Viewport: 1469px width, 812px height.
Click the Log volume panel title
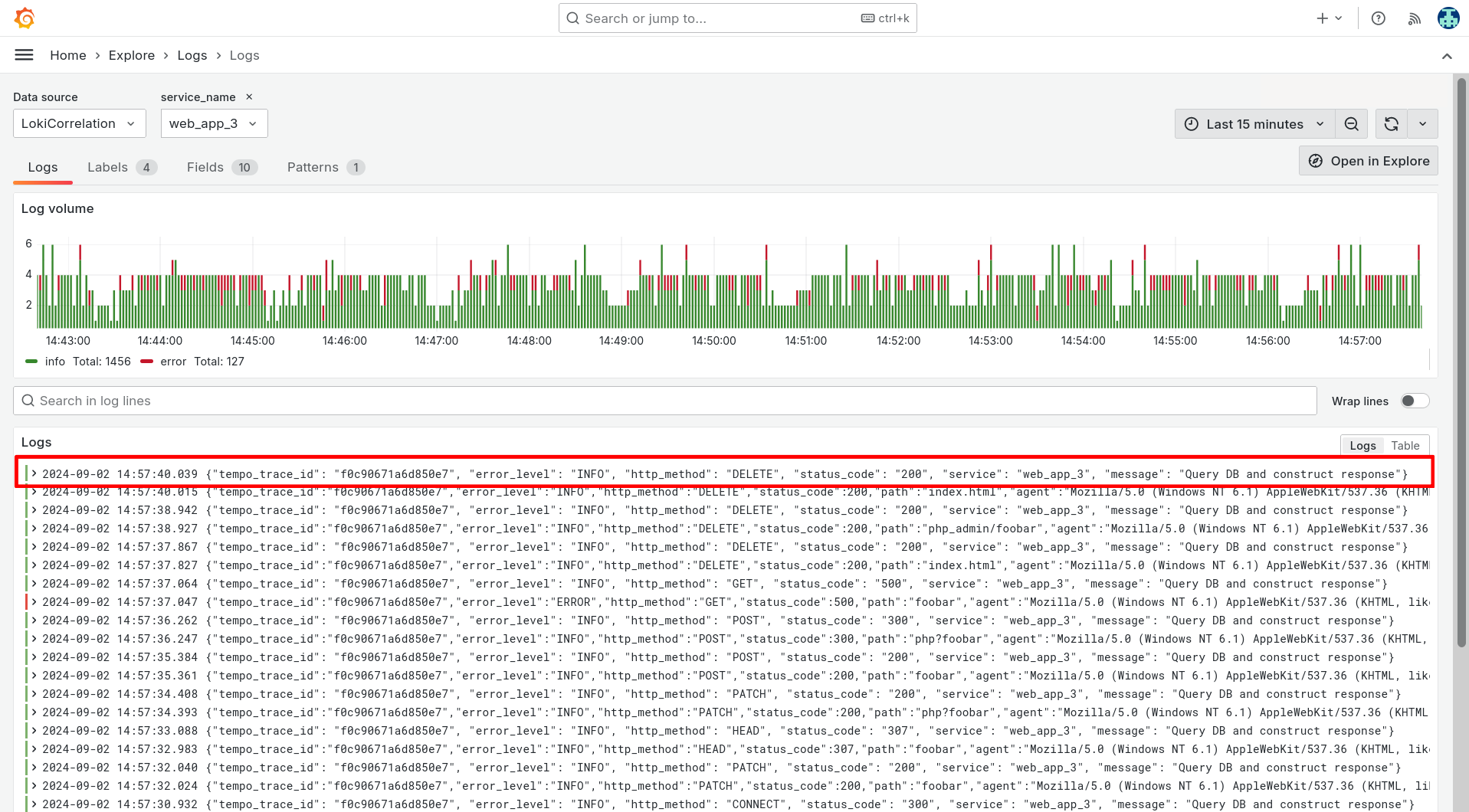[57, 208]
